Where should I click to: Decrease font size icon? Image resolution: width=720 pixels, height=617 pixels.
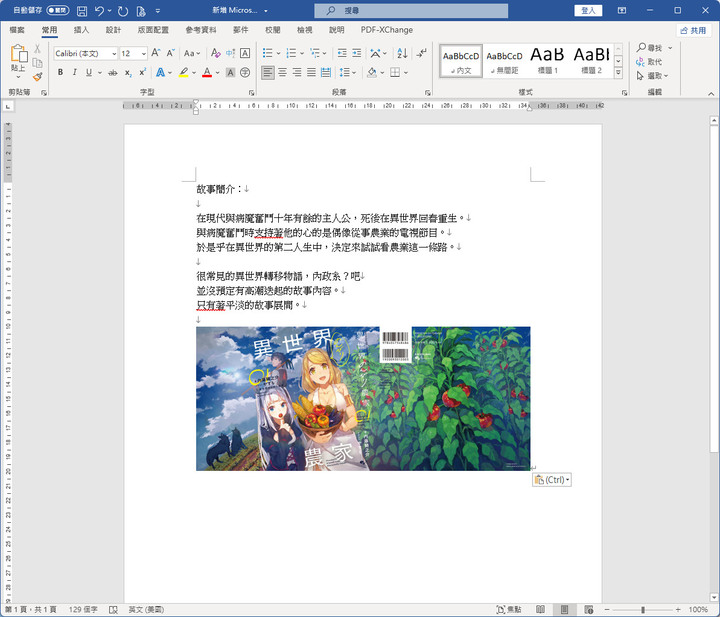click(x=170, y=53)
